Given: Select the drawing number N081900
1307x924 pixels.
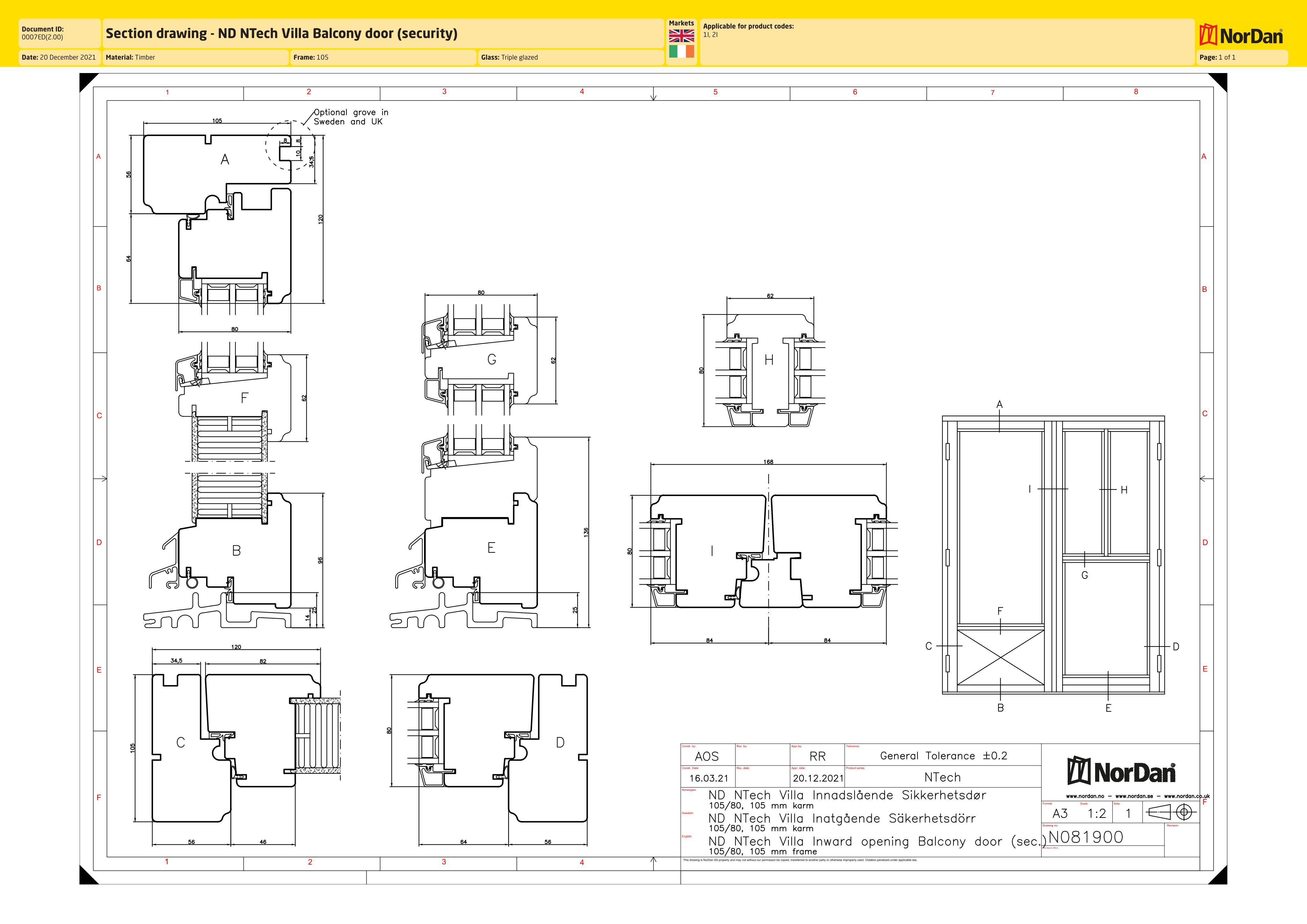Looking at the screenshot, I should (1086, 838).
